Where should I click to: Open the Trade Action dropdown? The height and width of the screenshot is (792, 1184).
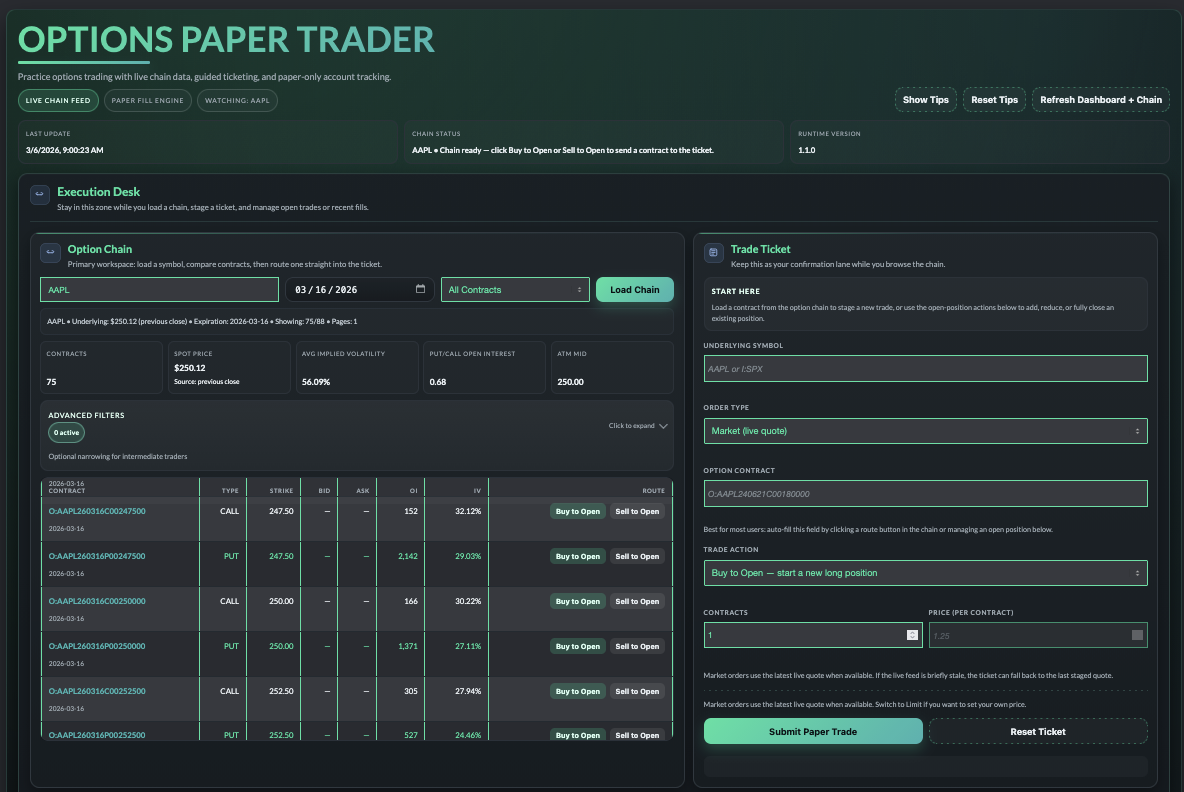[x=925, y=573]
